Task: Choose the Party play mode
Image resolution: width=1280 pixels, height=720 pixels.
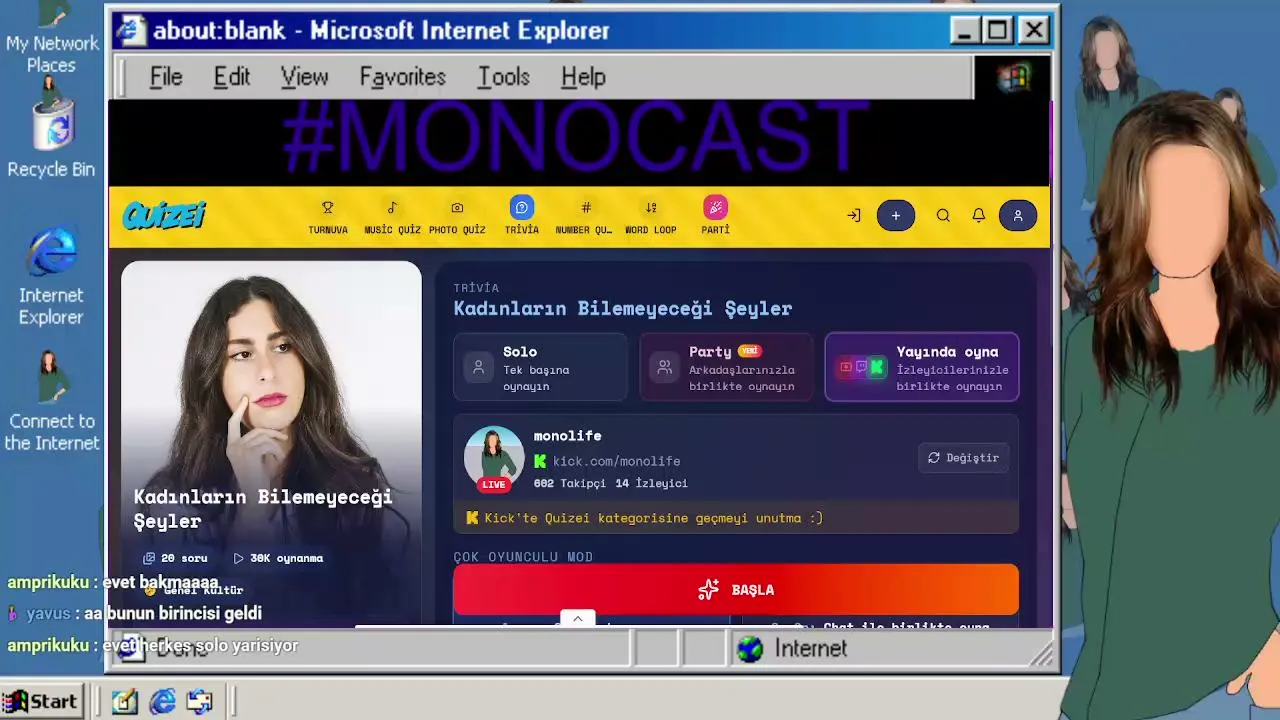Action: click(727, 367)
